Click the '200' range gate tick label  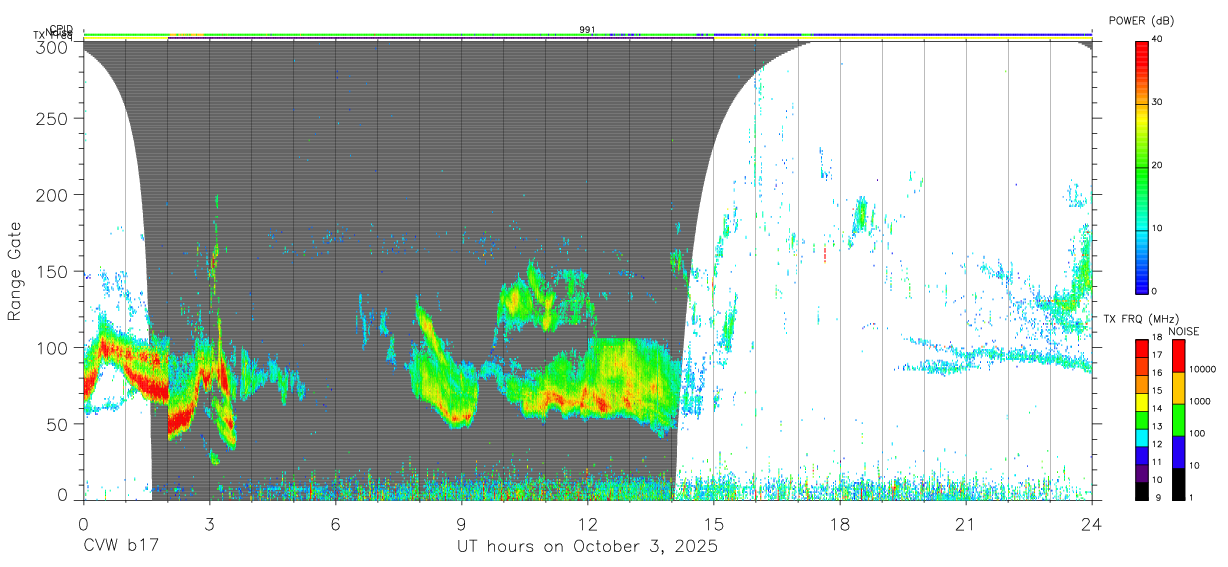[x=54, y=194]
